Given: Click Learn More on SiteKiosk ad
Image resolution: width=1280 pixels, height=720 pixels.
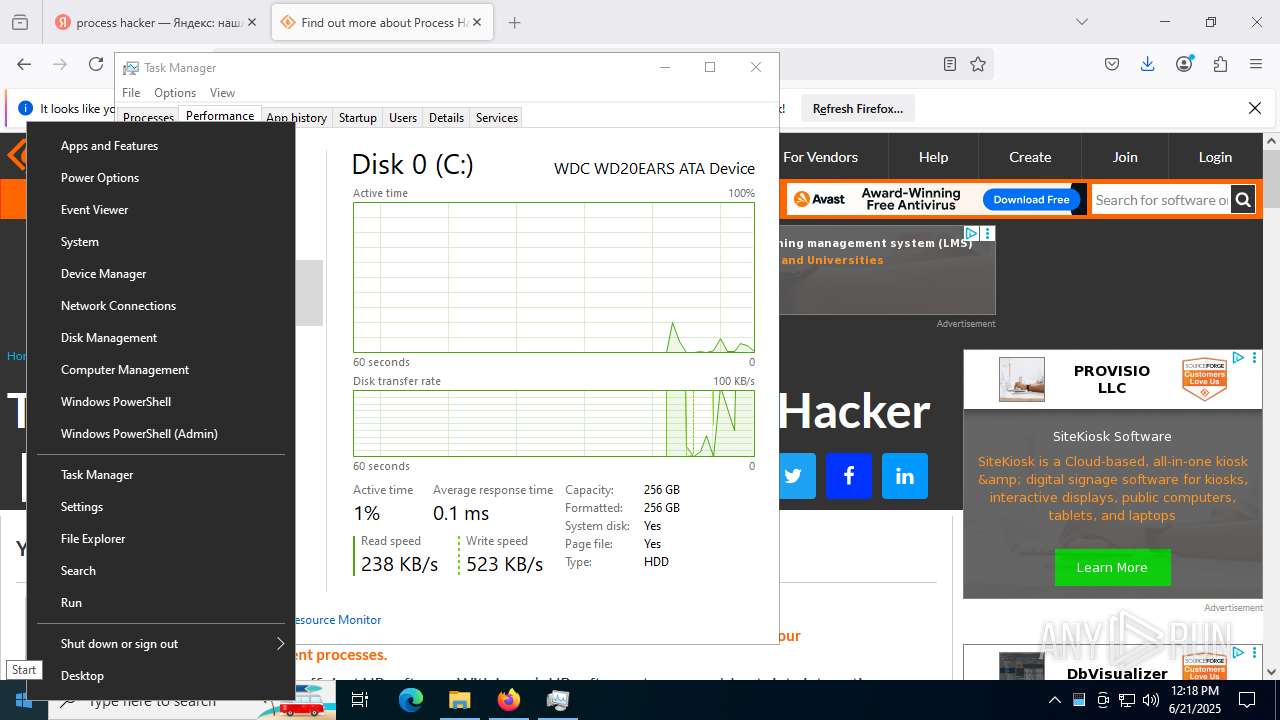Looking at the screenshot, I should [1112, 567].
